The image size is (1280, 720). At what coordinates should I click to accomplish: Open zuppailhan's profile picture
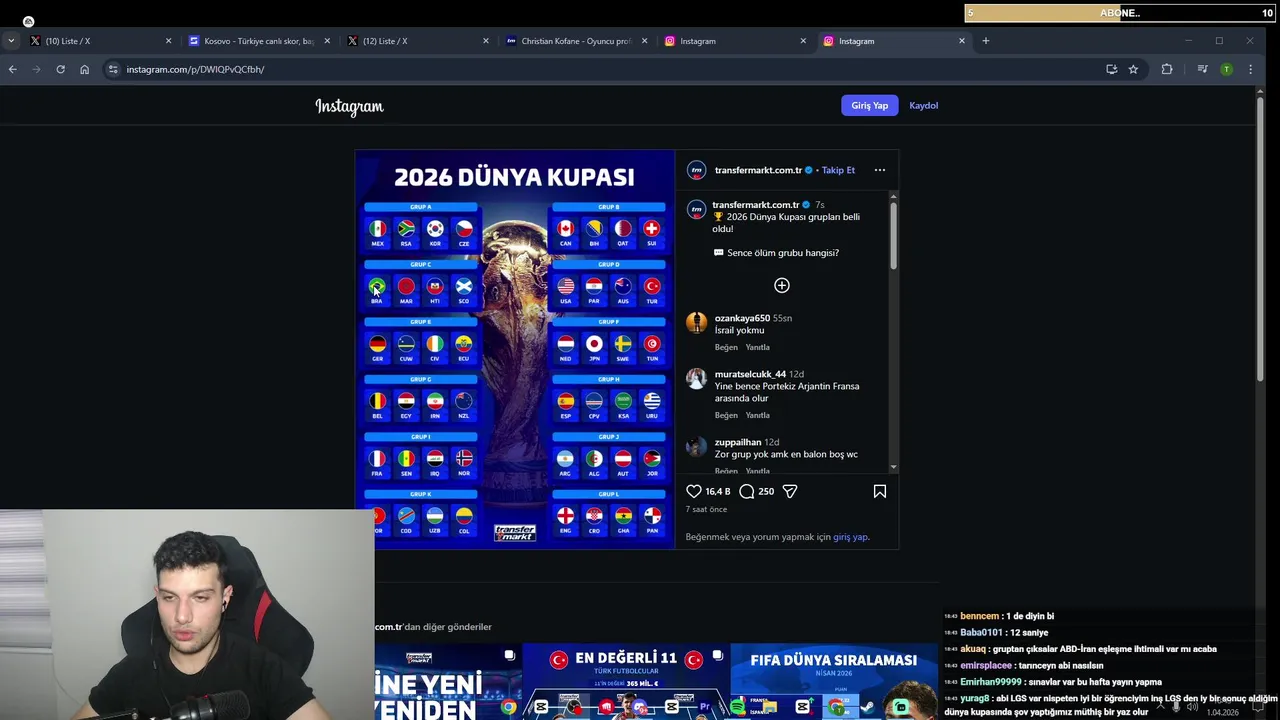[x=697, y=446]
